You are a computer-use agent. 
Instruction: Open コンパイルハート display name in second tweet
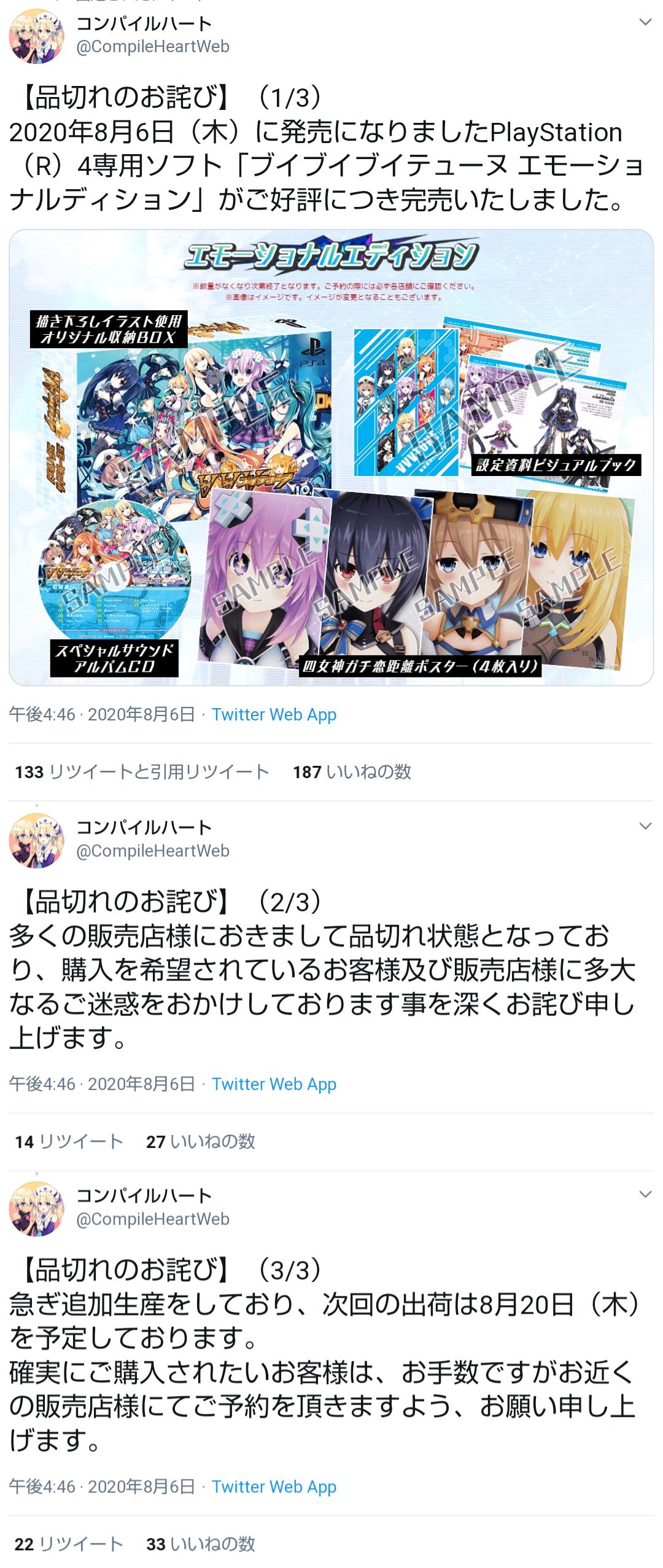(x=144, y=827)
